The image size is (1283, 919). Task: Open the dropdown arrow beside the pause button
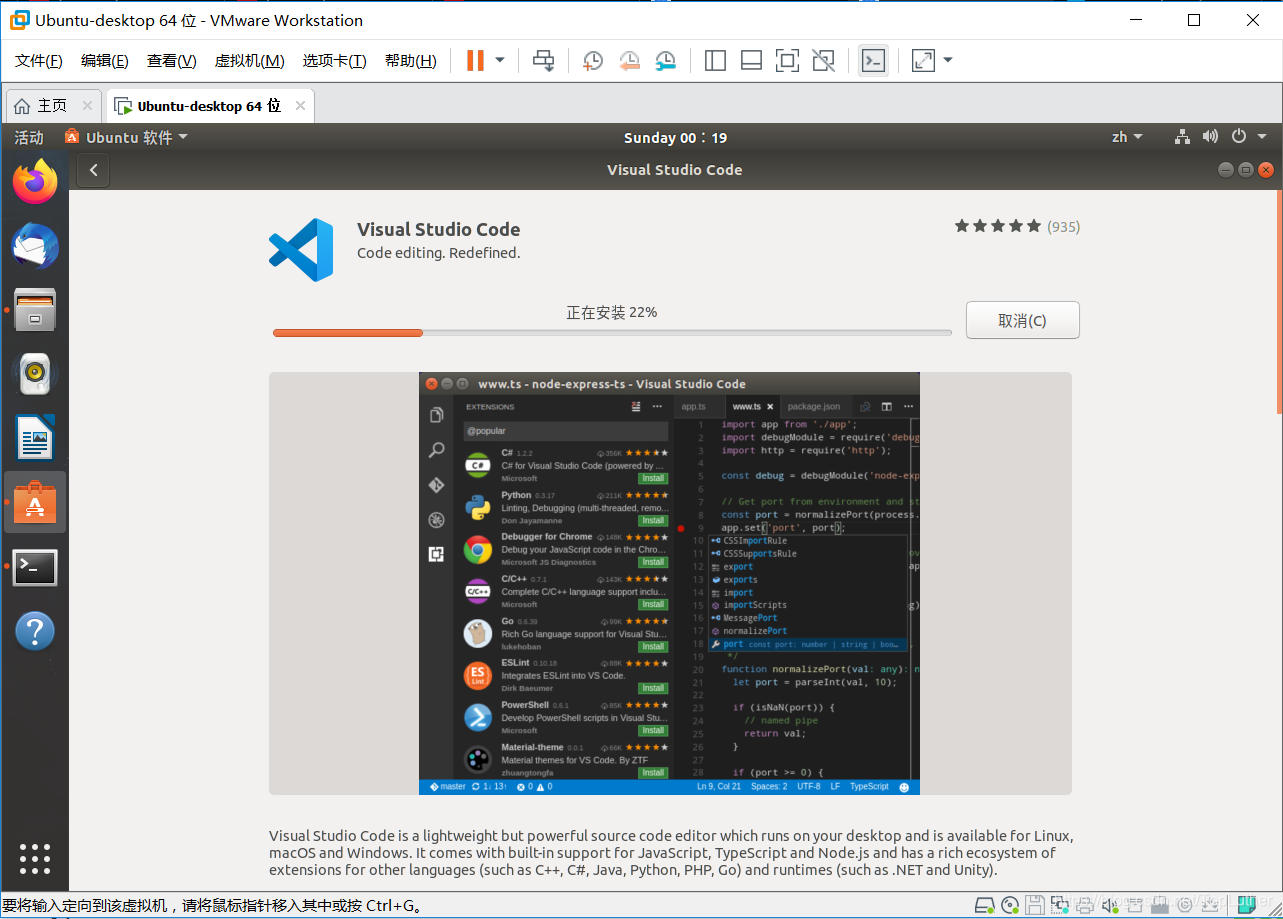pos(500,61)
